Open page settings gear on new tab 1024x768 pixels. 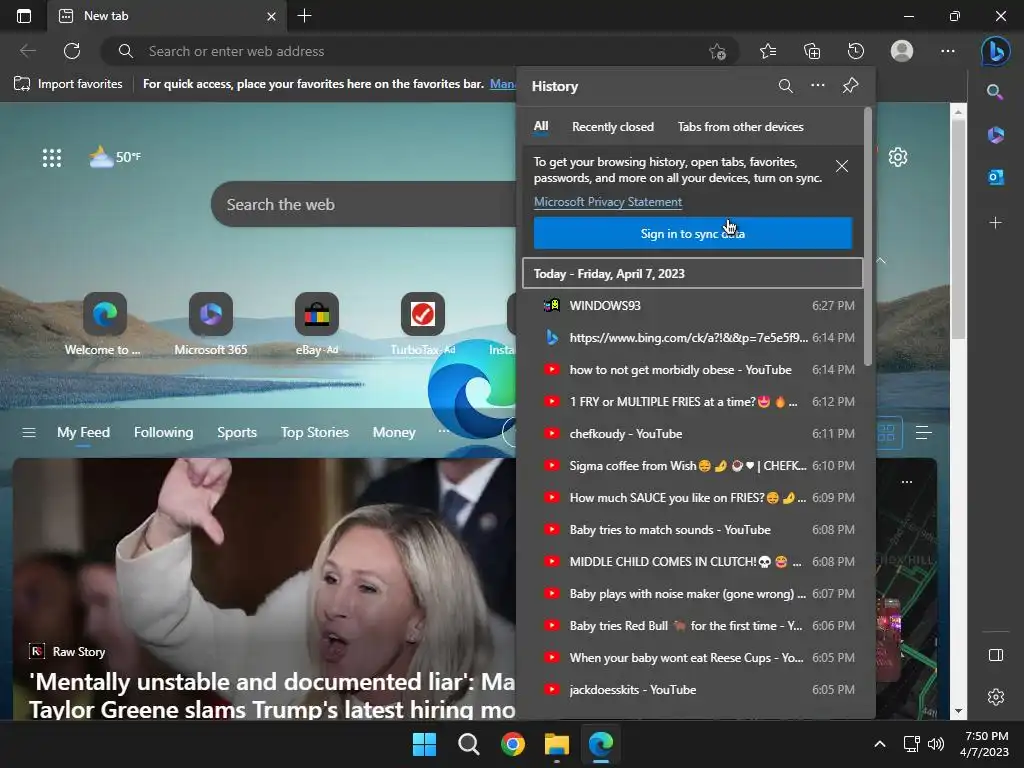pos(898,157)
